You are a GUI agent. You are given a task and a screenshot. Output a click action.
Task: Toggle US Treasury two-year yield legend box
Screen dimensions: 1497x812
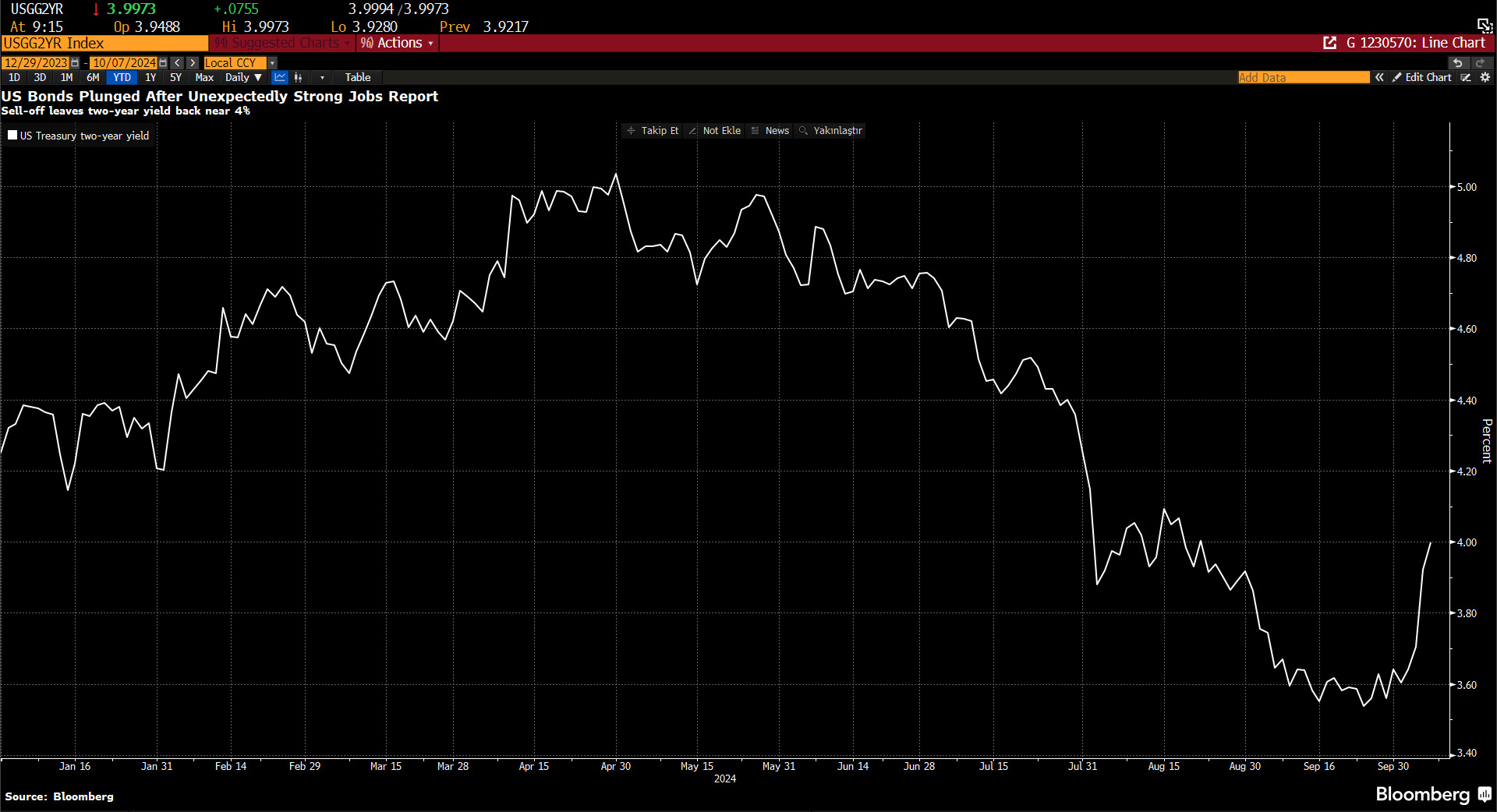[x=12, y=135]
